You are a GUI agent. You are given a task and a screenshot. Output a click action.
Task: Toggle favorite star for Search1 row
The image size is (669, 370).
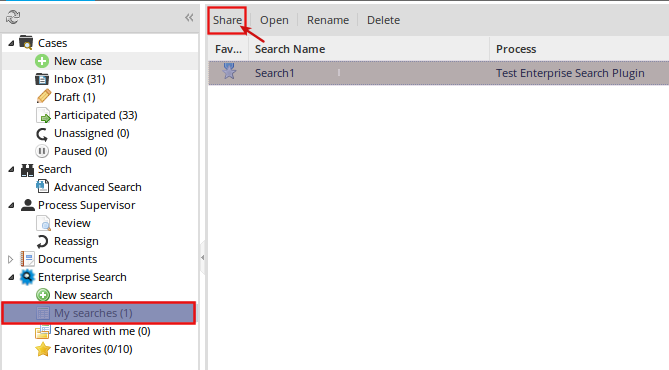click(x=229, y=71)
